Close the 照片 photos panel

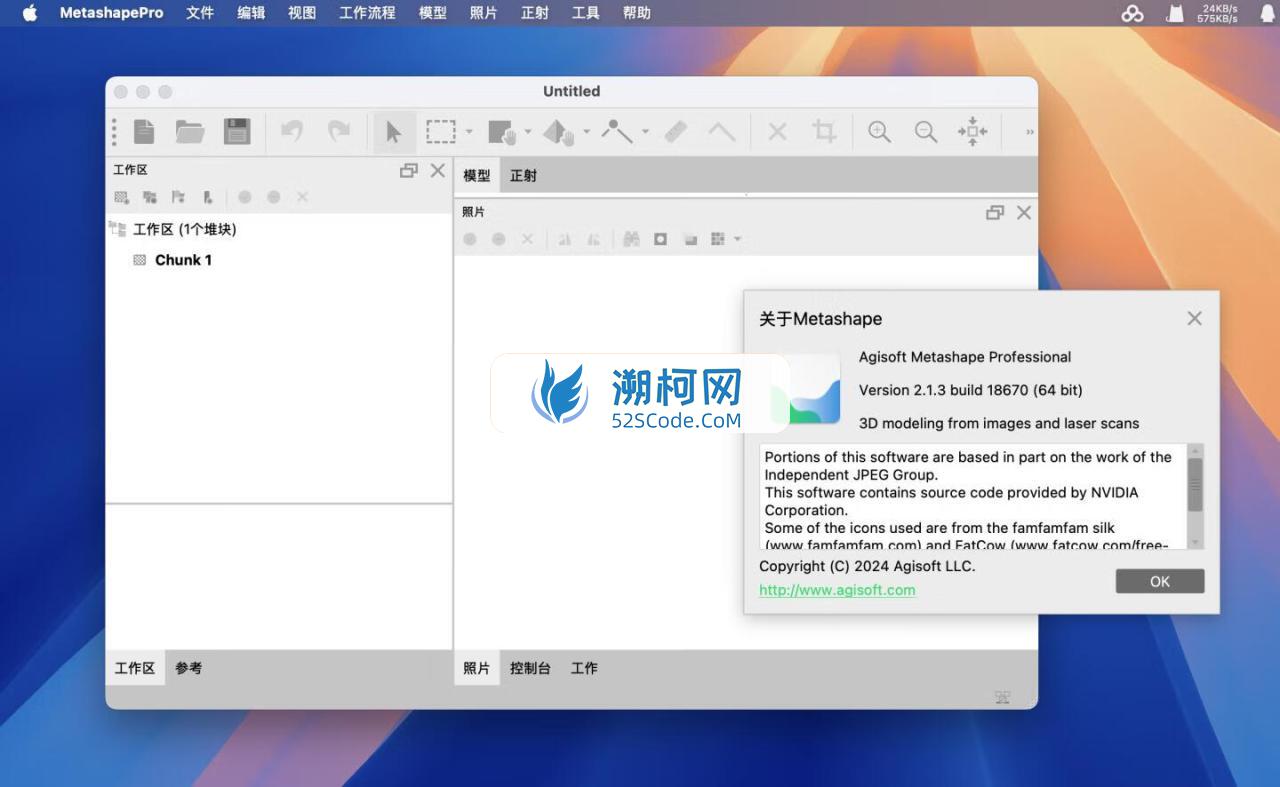click(1023, 212)
